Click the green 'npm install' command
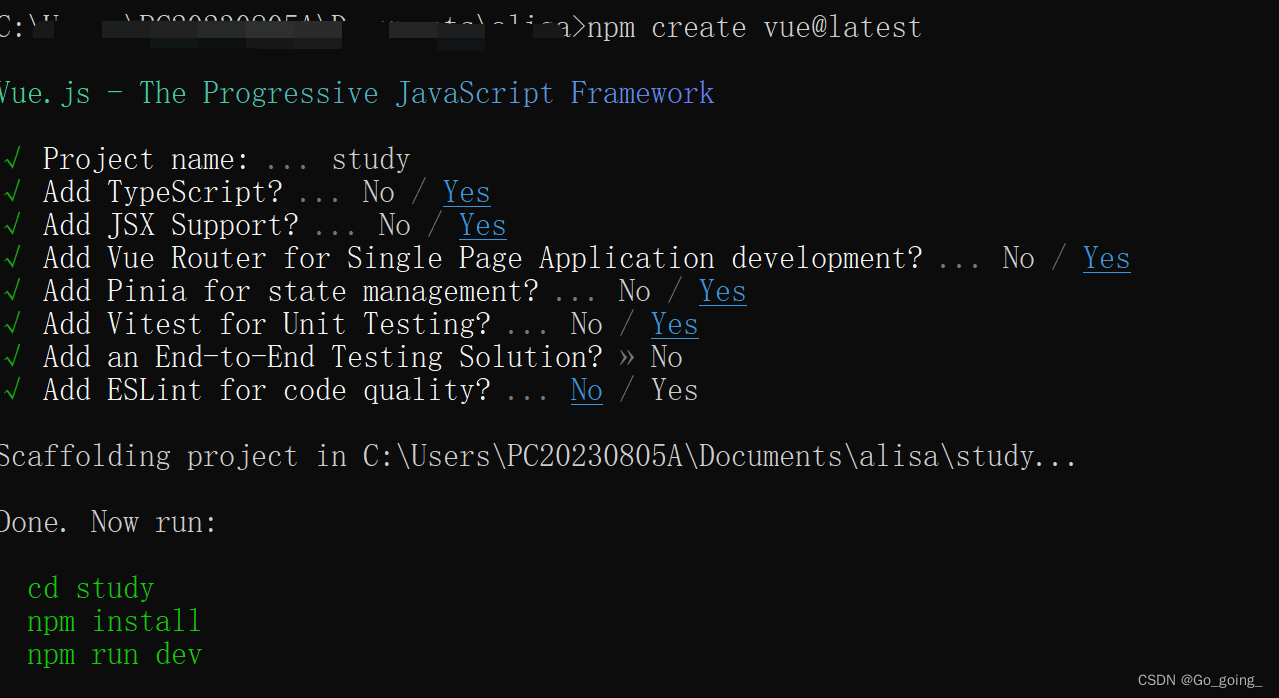The image size is (1279, 698). coord(115,621)
